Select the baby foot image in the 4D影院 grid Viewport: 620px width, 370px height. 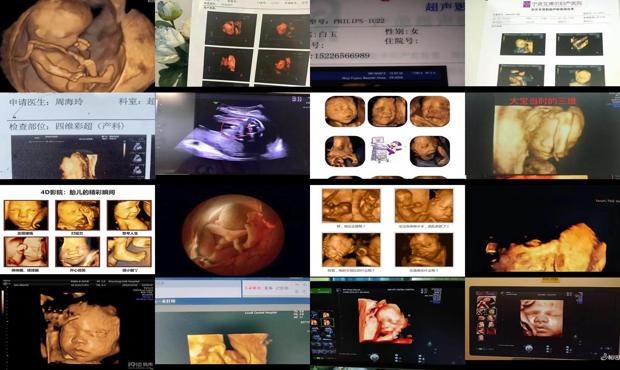129,252
